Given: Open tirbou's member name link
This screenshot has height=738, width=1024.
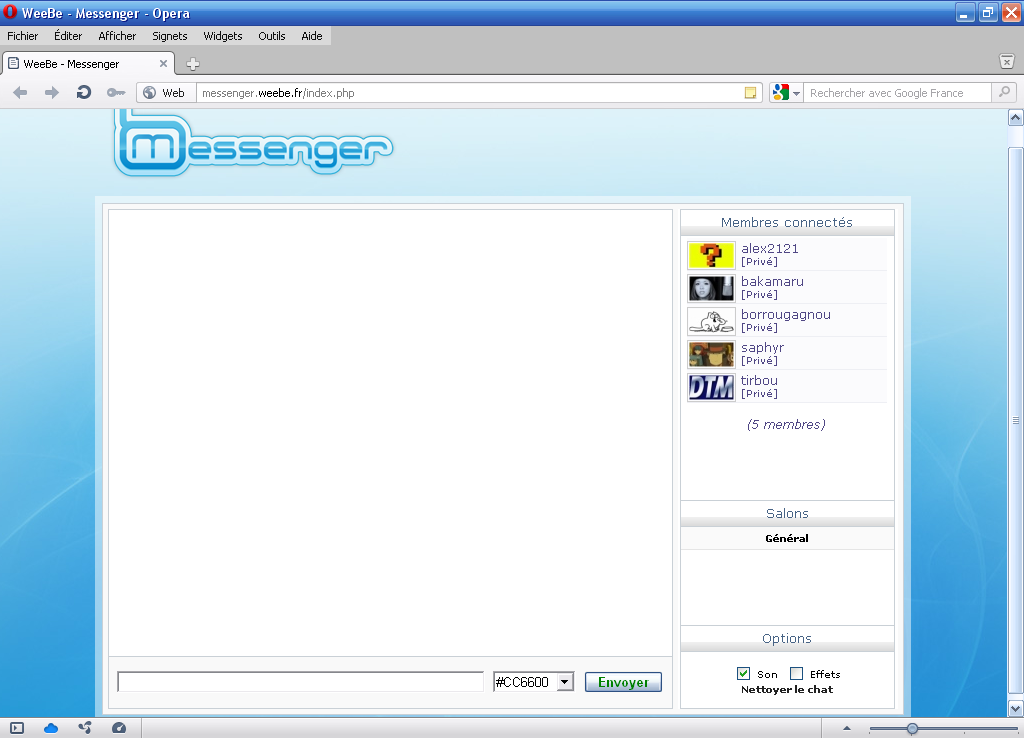Looking at the screenshot, I should tap(759, 380).
